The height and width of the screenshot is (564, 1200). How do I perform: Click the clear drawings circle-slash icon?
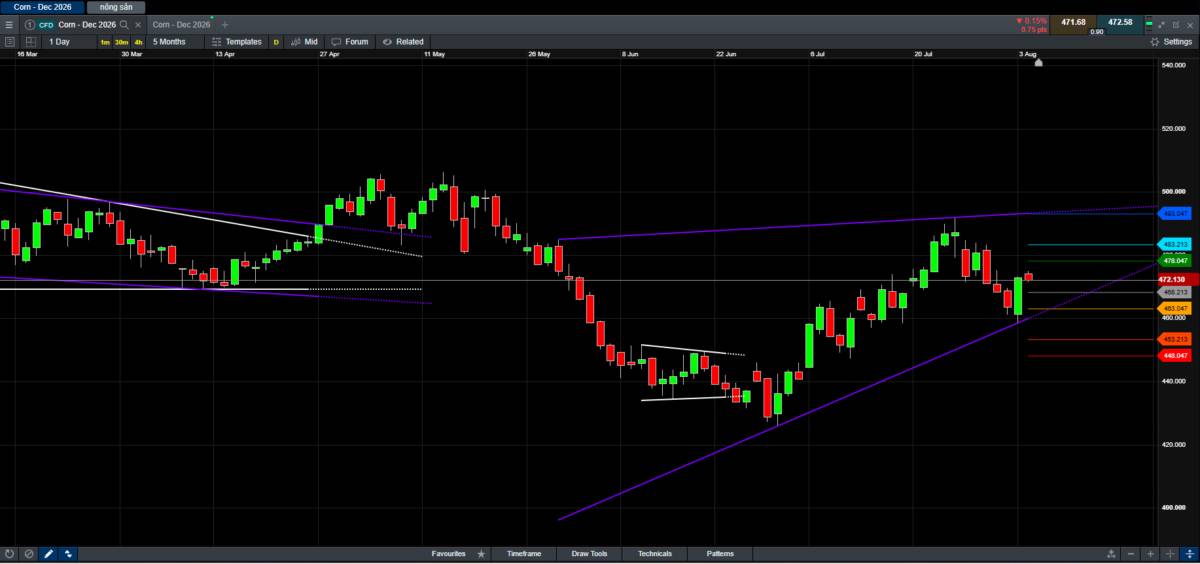click(x=29, y=553)
